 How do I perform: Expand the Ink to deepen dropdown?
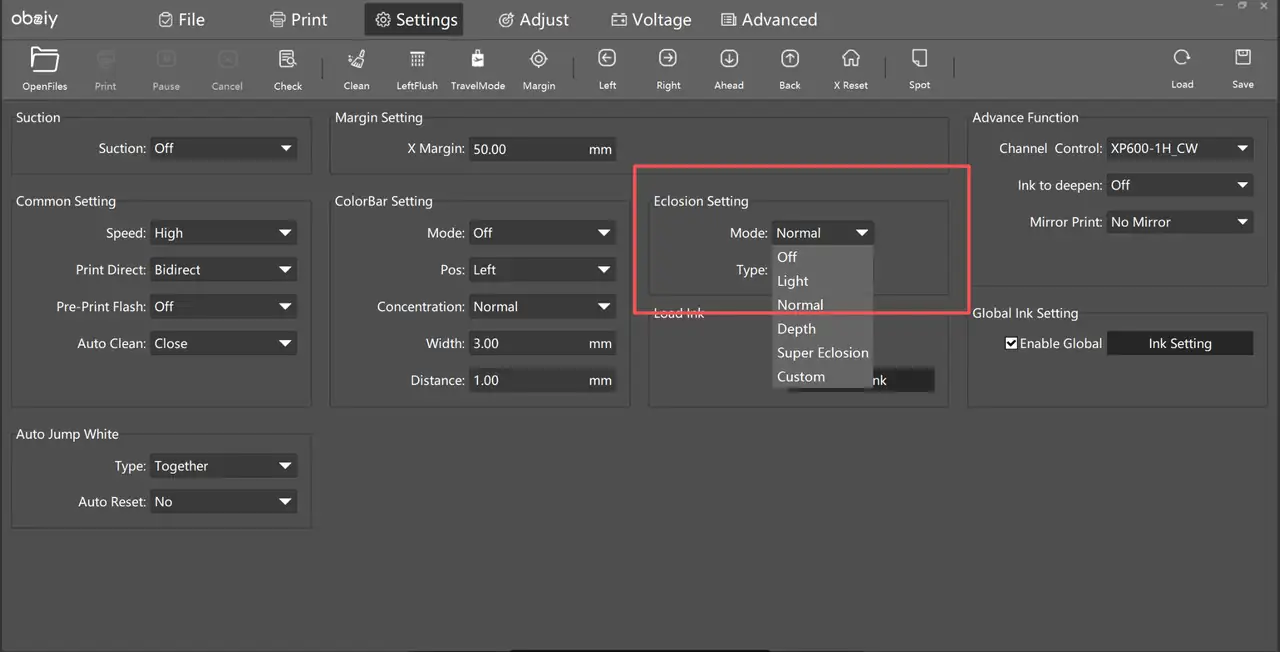coord(1180,185)
